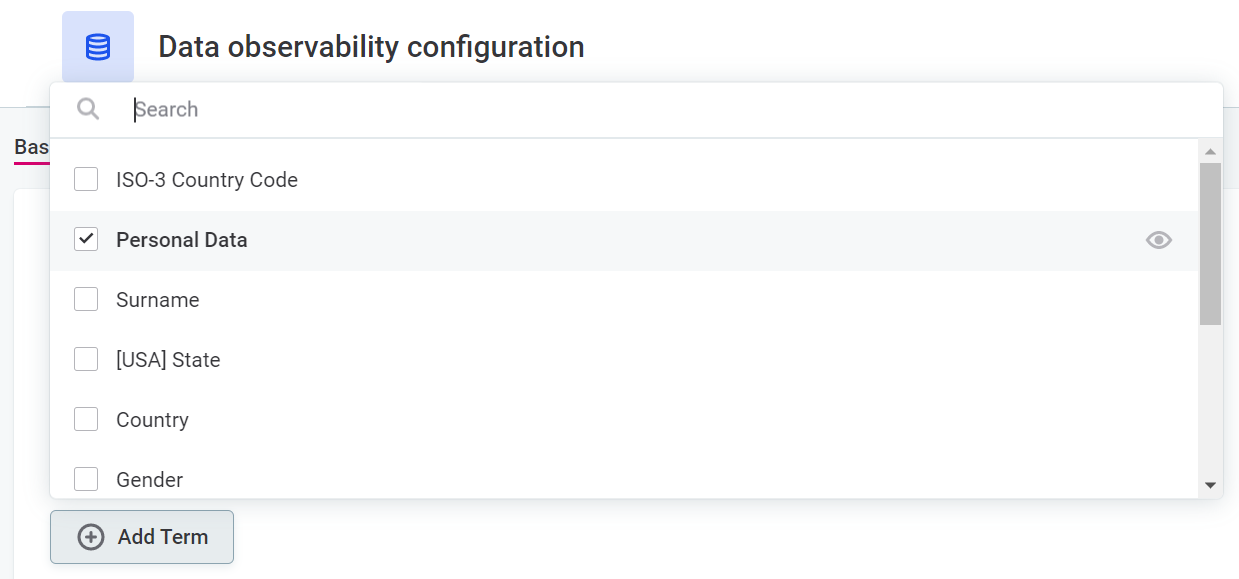Click the magnifier search icon

88,109
